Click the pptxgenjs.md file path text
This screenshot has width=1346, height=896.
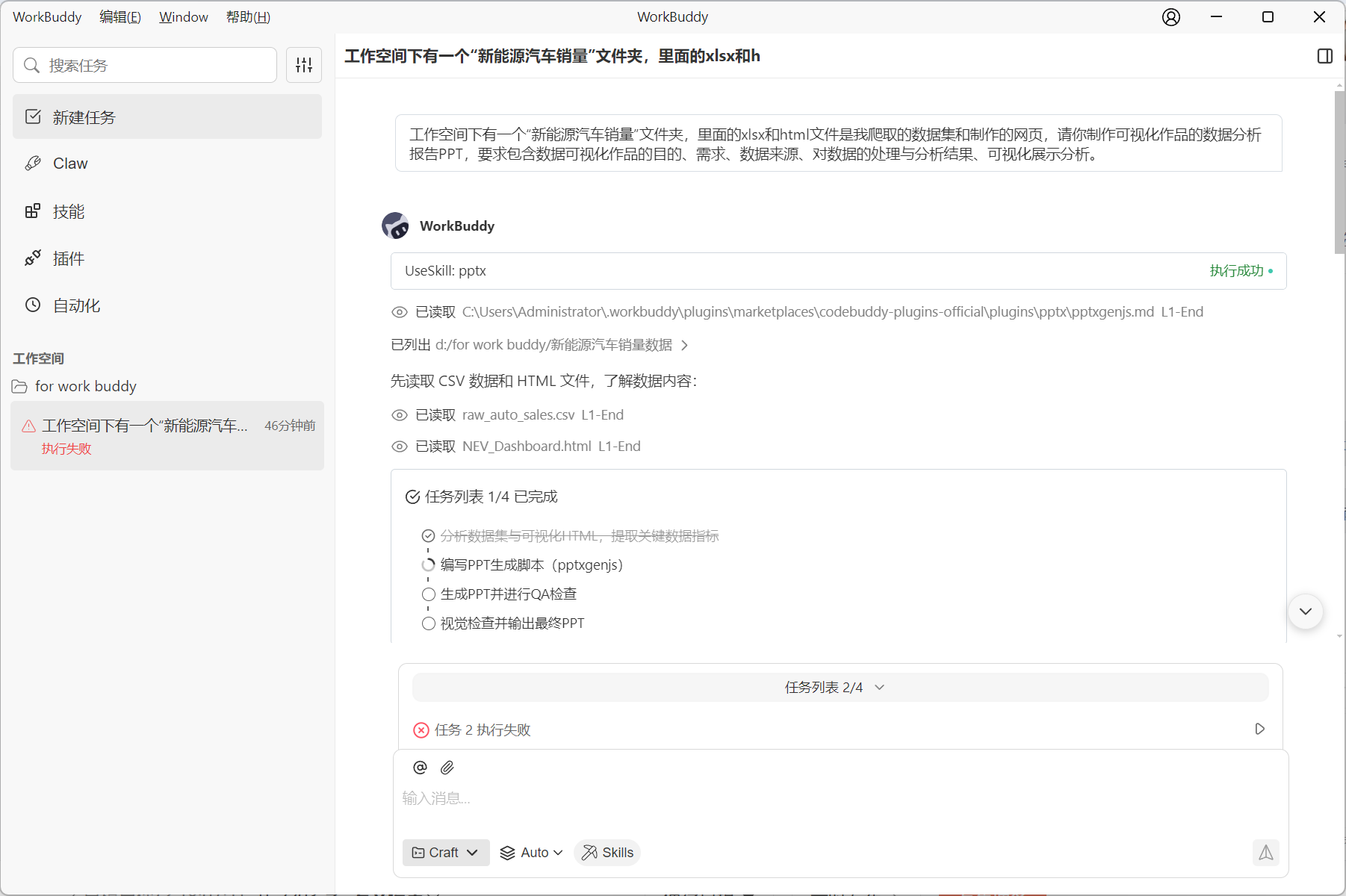pyautogui.click(x=807, y=312)
